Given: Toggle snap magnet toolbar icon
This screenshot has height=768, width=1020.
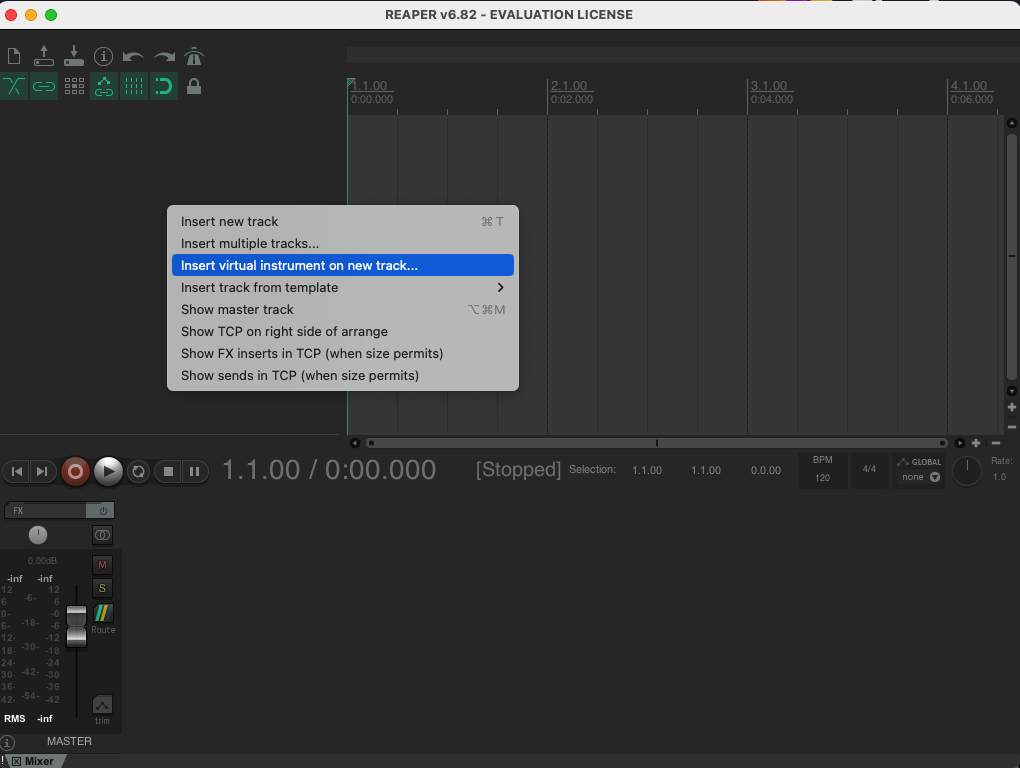Looking at the screenshot, I should 163,86.
